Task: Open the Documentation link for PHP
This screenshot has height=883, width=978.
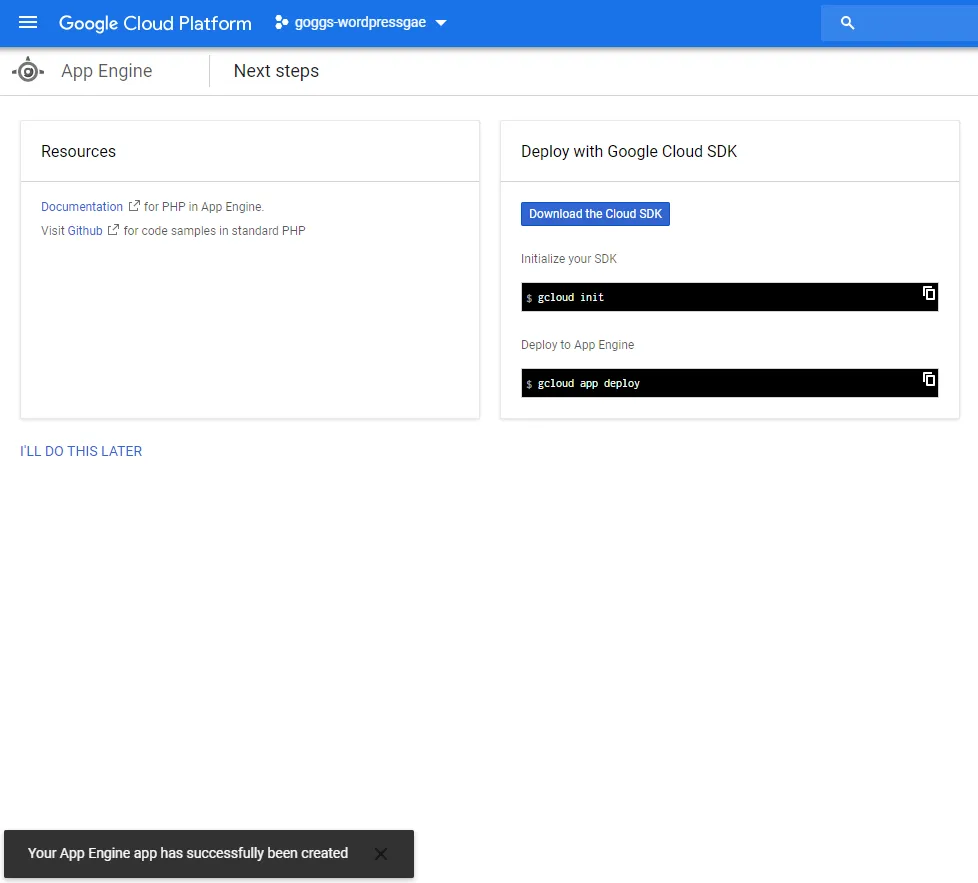Action: point(82,206)
